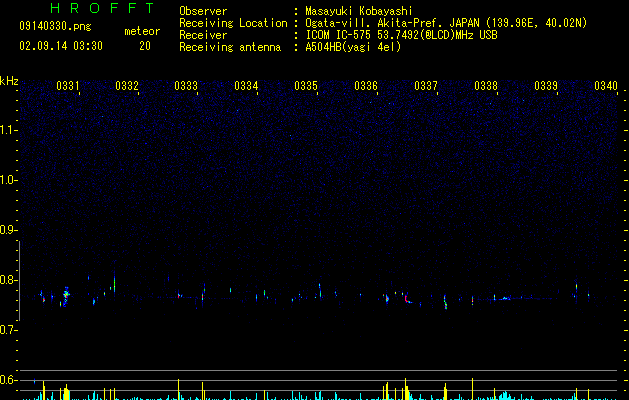Click the HROFFT title text
Viewport: 629px width, 400px height.
(x=102, y=8)
